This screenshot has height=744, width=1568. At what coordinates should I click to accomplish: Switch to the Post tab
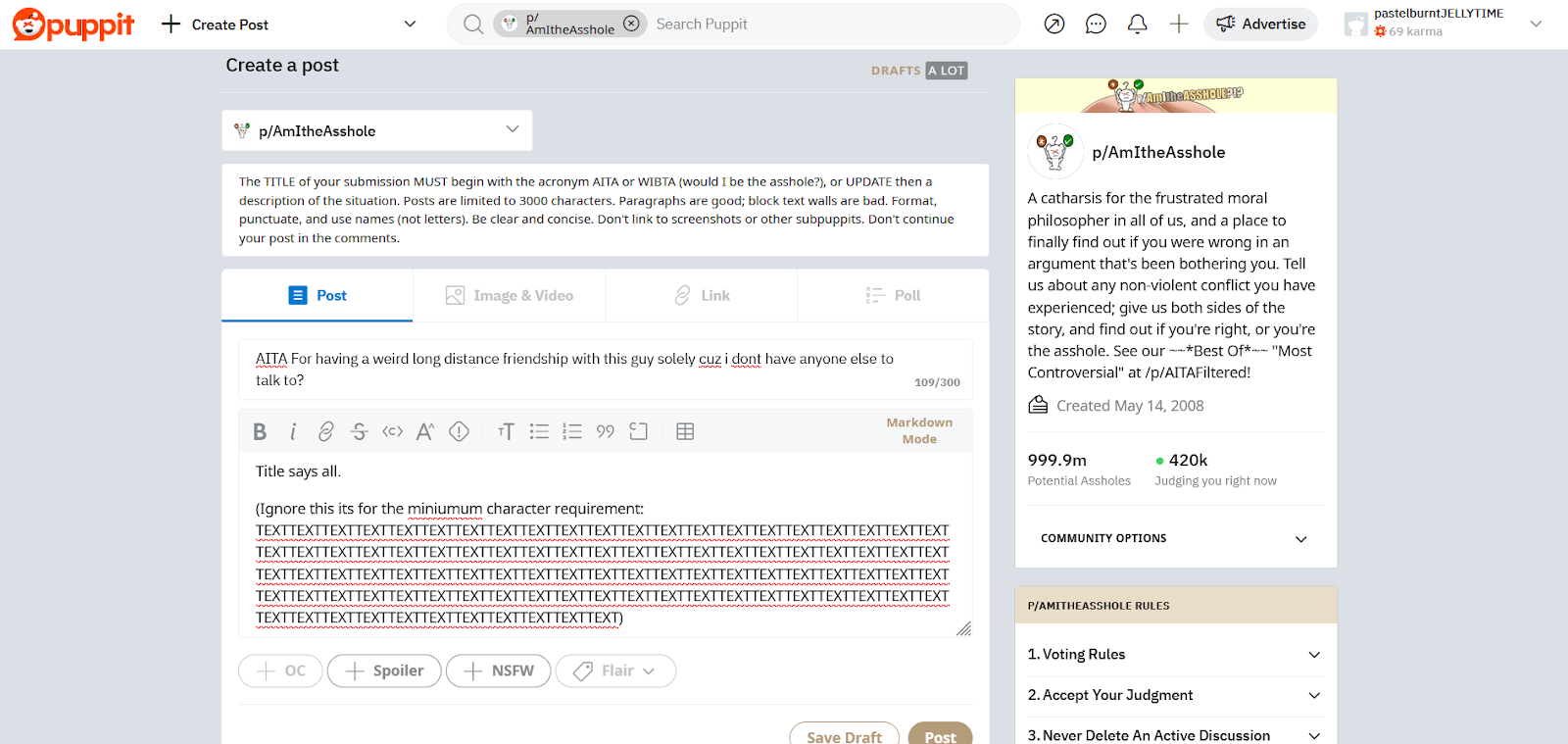click(318, 295)
